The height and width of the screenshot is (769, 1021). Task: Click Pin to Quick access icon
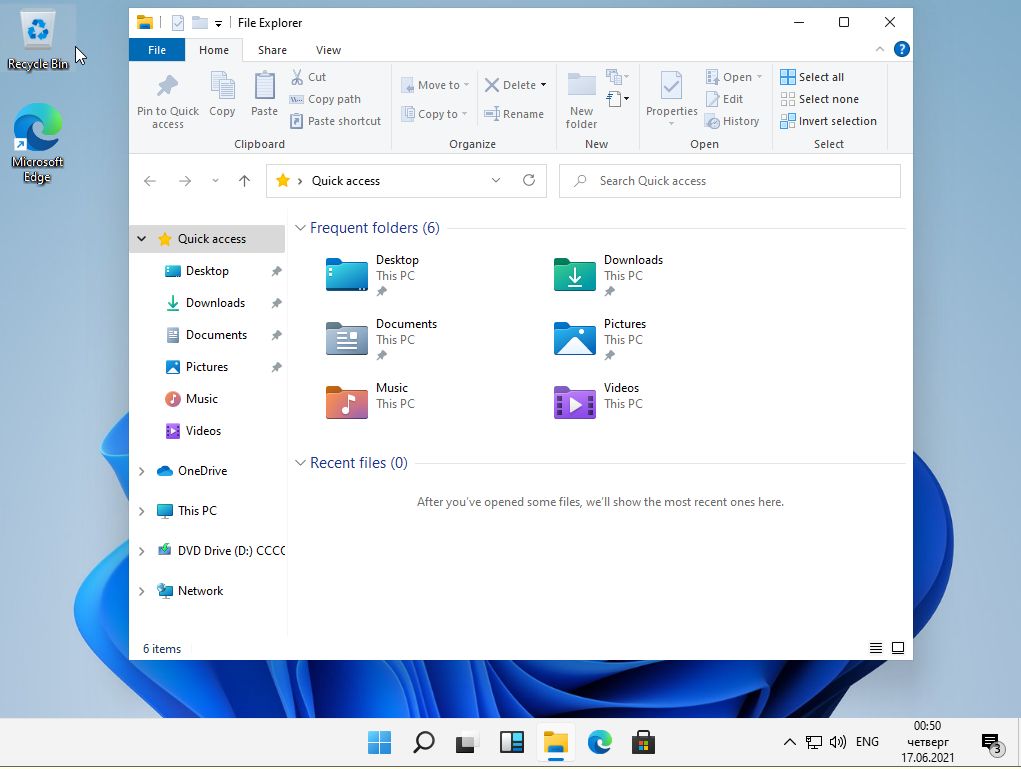167,87
